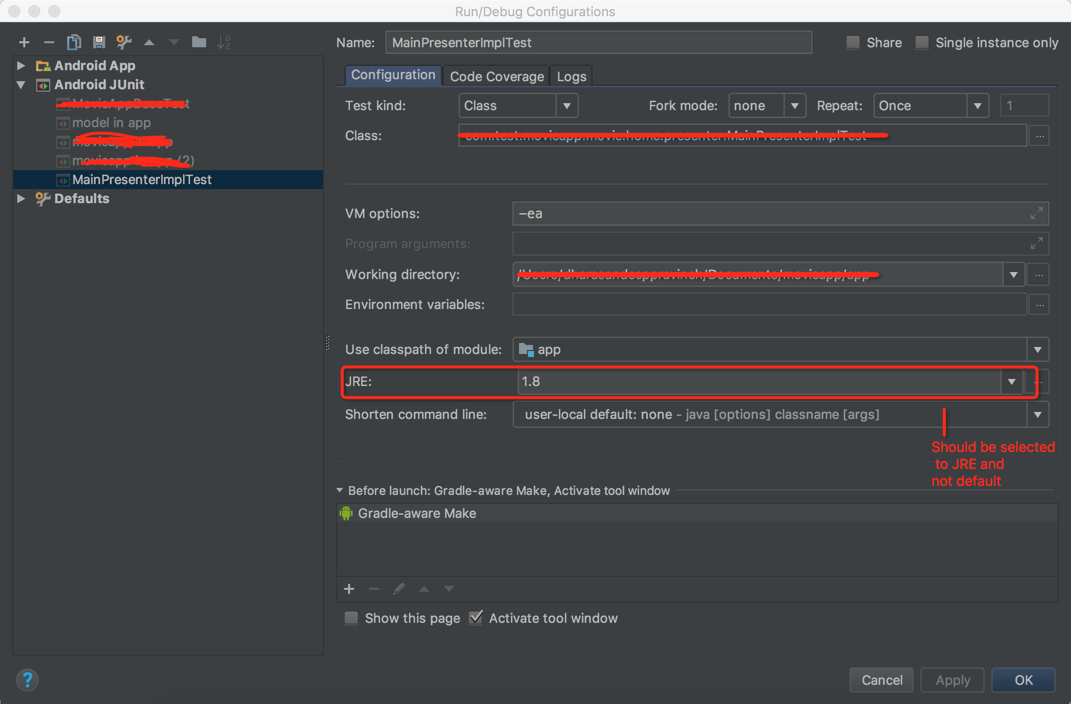Expand the VM options field
This screenshot has height=704, width=1071.
[1036, 214]
